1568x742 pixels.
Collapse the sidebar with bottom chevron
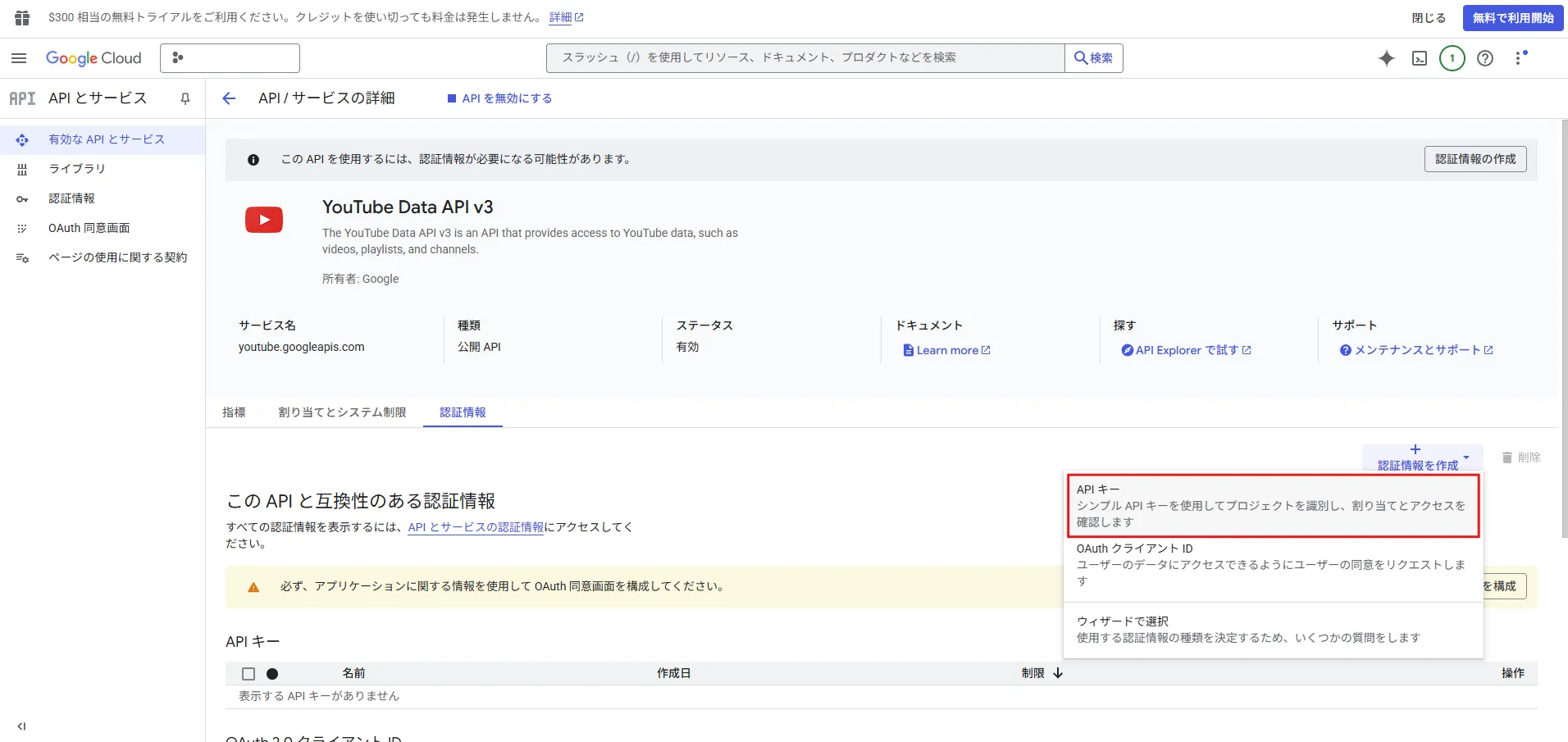(21, 726)
